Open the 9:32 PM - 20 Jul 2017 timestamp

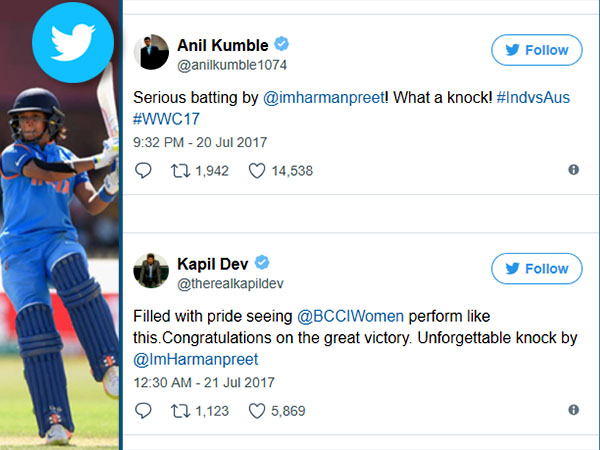pyautogui.click(x=200, y=142)
